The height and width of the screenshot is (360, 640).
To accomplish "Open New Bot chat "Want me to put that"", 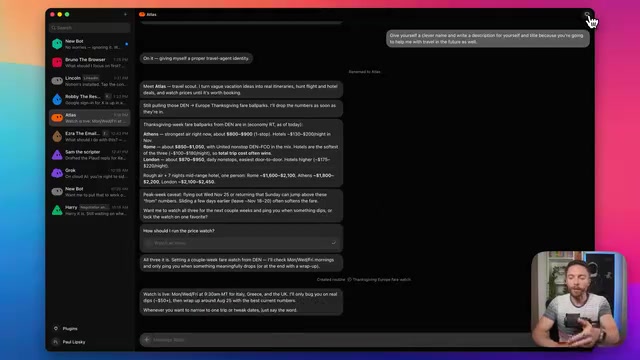I will pyautogui.click(x=90, y=192).
